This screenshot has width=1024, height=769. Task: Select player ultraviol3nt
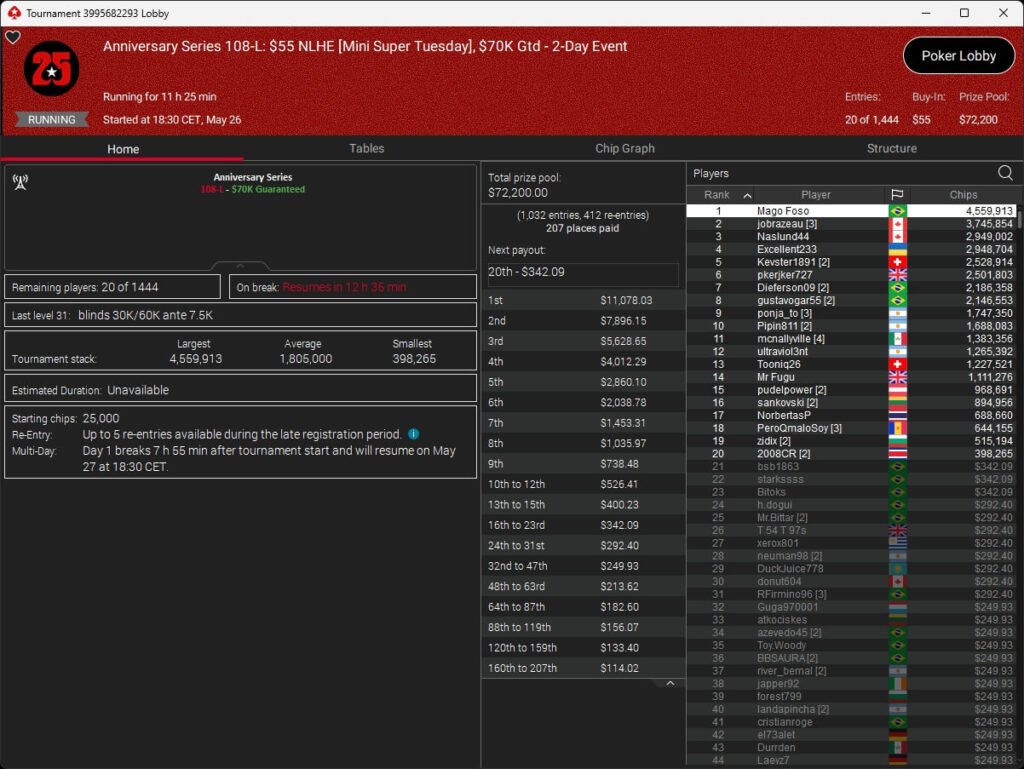852,351
